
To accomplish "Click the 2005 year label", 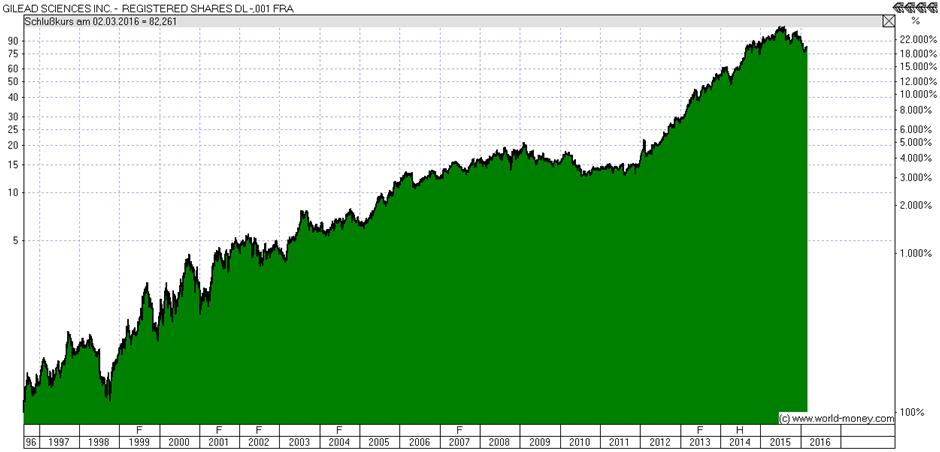I will coord(379,442).
